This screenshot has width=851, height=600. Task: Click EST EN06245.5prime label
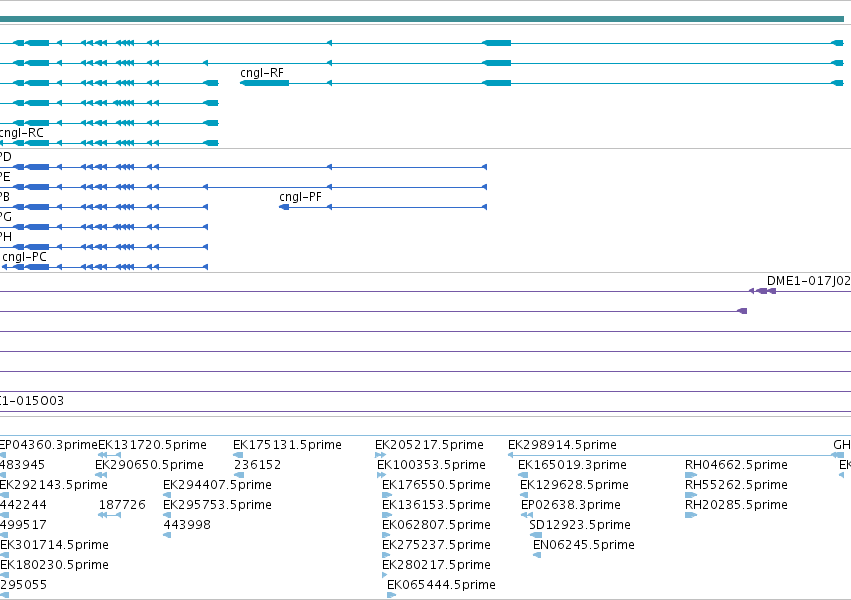(583, 545)
